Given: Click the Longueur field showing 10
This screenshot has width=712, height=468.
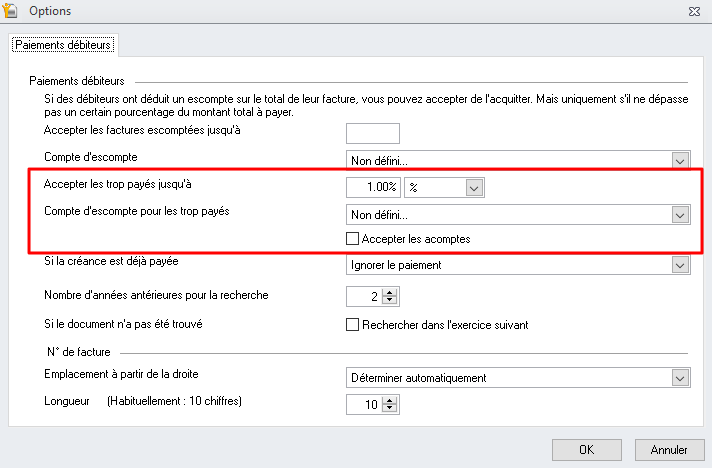Looking at the screenshot, I should (x=365, y=404).
